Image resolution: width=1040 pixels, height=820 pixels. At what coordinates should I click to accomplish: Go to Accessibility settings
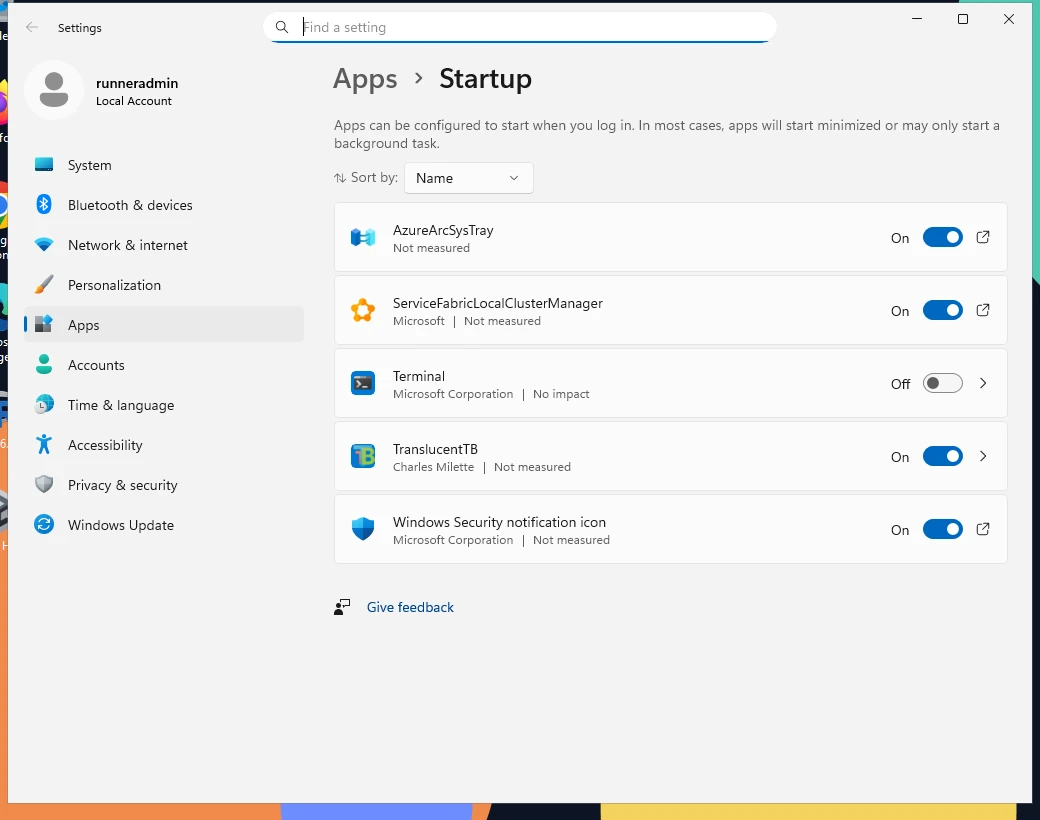point(163,444)
